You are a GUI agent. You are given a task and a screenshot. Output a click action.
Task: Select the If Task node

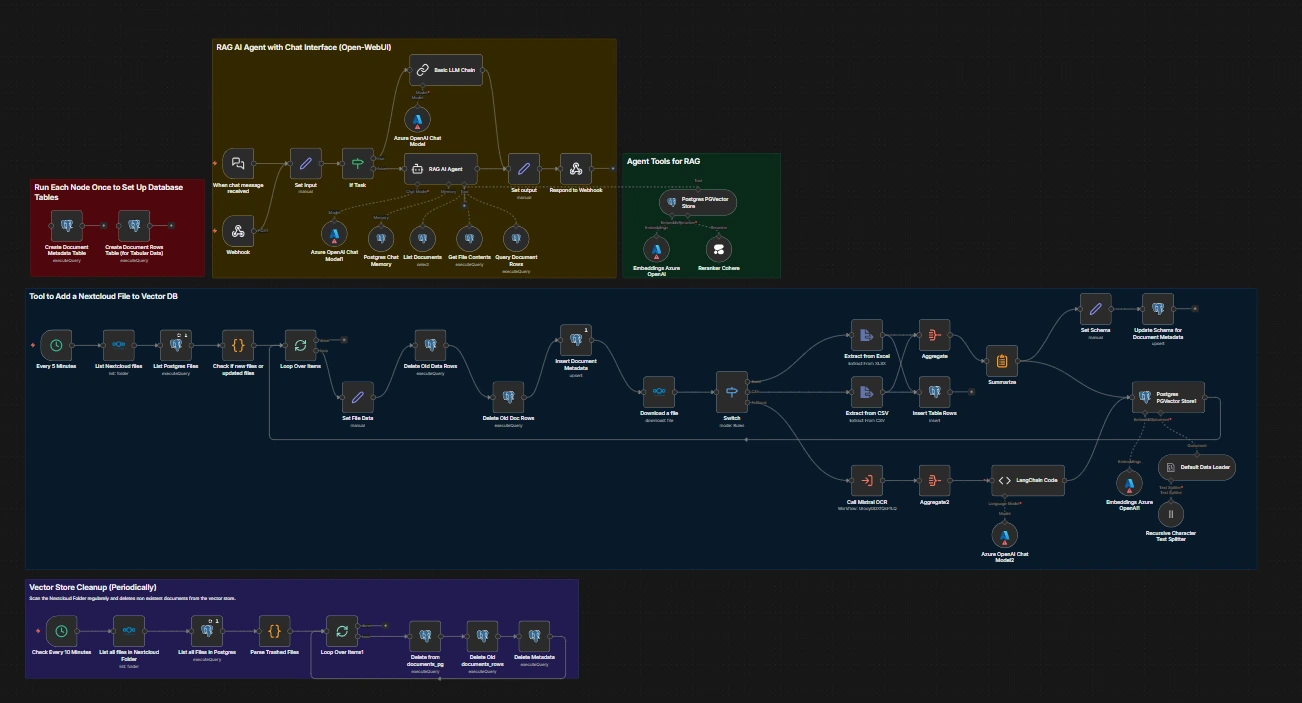tap(357, 163)
